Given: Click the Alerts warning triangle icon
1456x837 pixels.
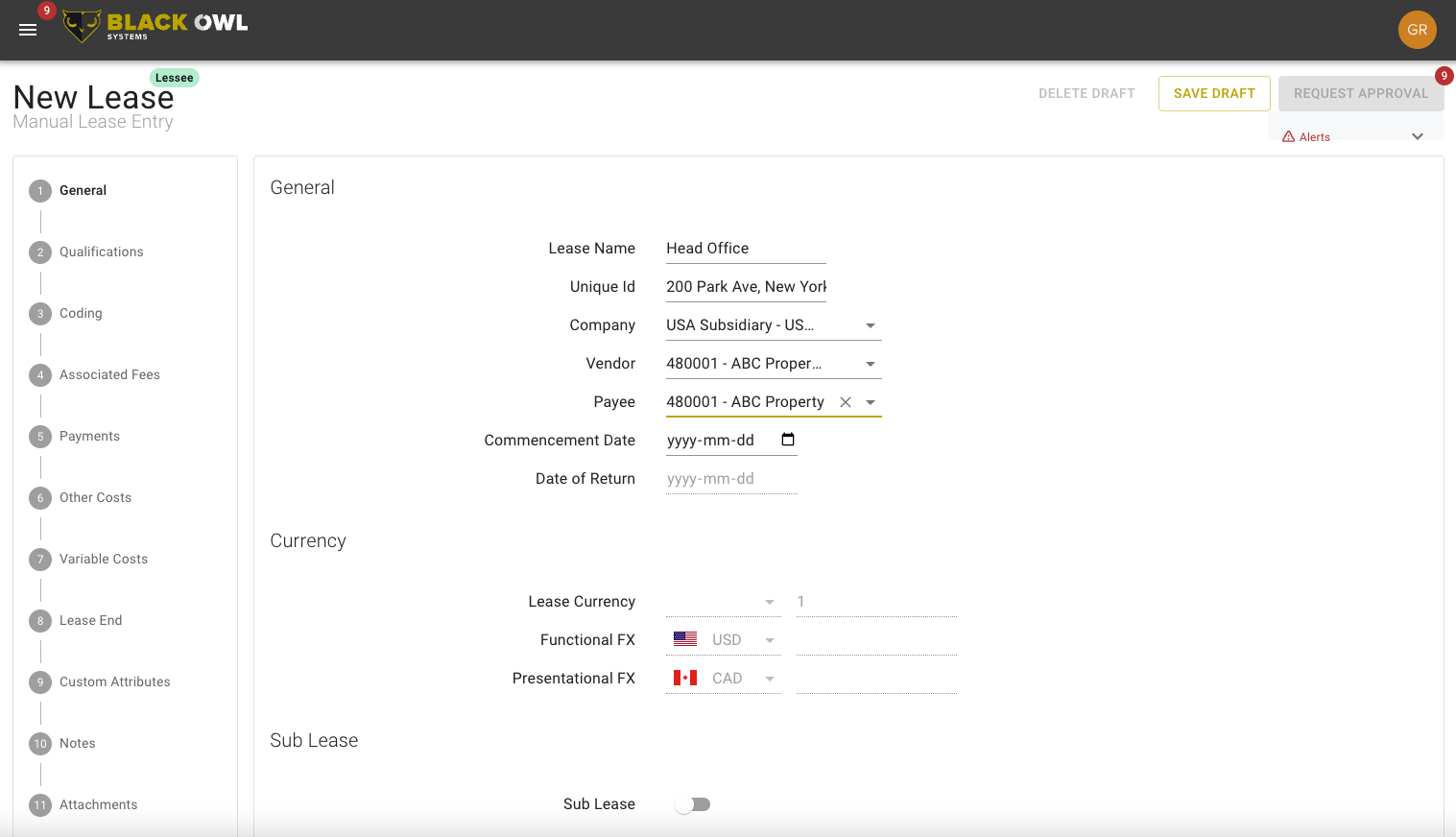Looking at the screenshot, I should (1288, 136).
